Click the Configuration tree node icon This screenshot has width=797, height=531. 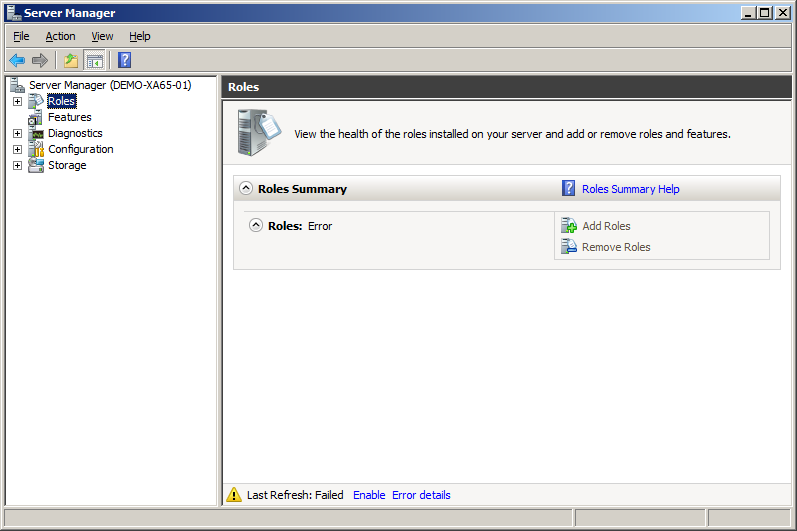(x=36, y=149)
